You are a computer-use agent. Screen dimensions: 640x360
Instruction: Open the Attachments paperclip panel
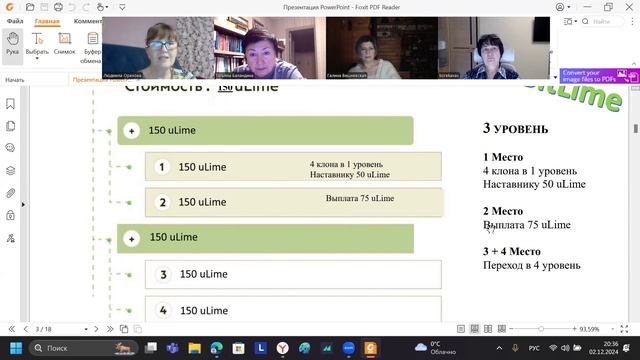point(11,193)
